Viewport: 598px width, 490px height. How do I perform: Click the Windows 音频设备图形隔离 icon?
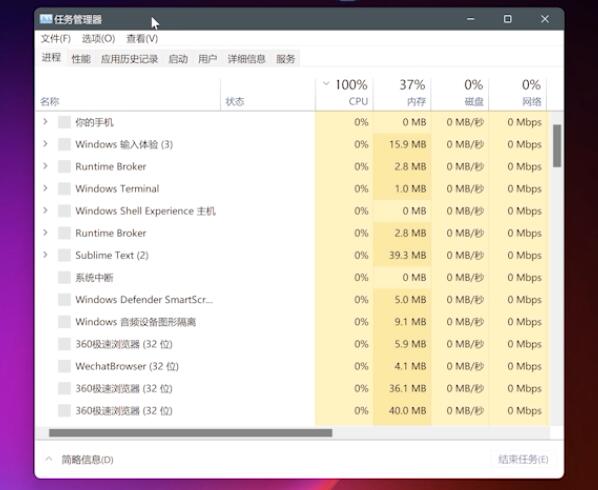tap(64, 322)
